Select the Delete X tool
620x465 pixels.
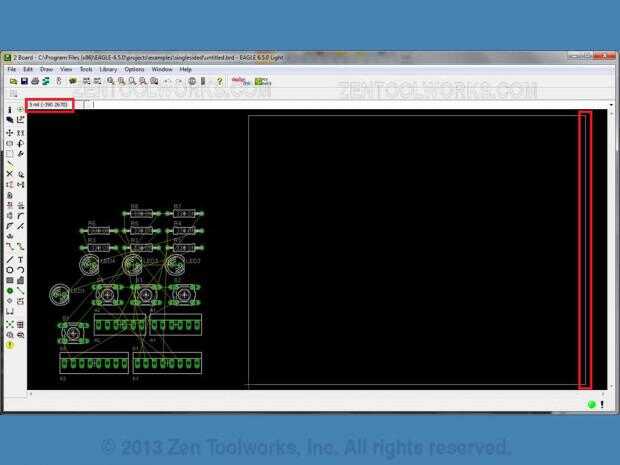(10, 174)
